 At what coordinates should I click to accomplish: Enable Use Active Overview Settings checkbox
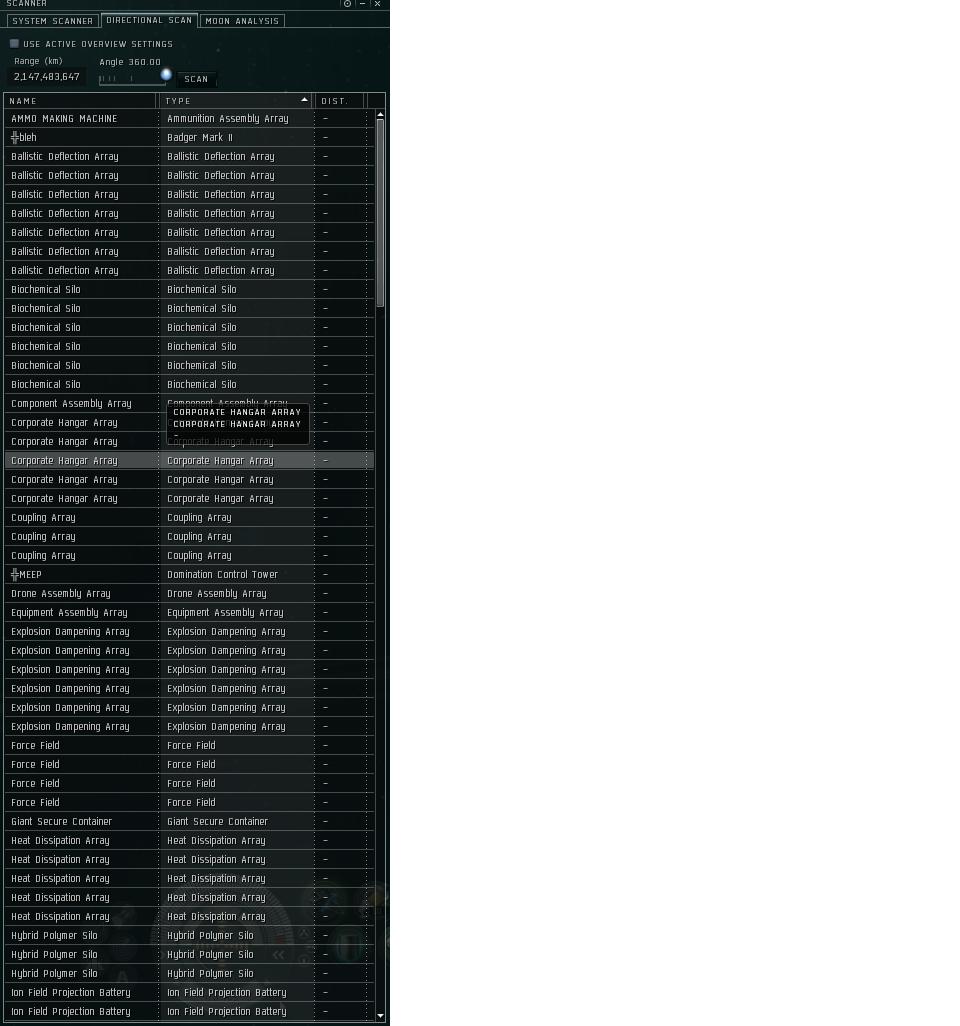click(14, 44)
